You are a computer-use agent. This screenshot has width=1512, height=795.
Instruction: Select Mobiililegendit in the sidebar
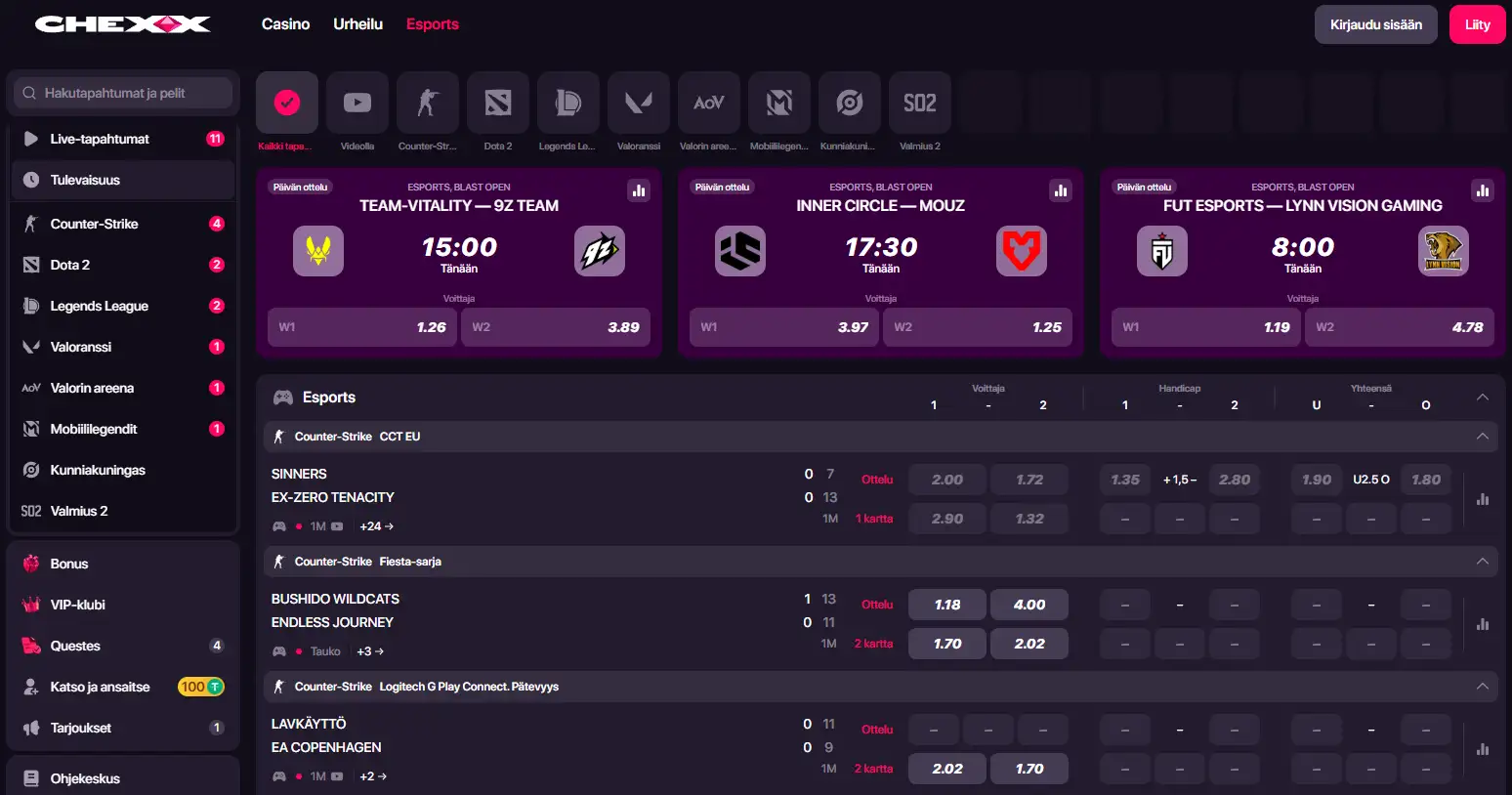[123, 429]
